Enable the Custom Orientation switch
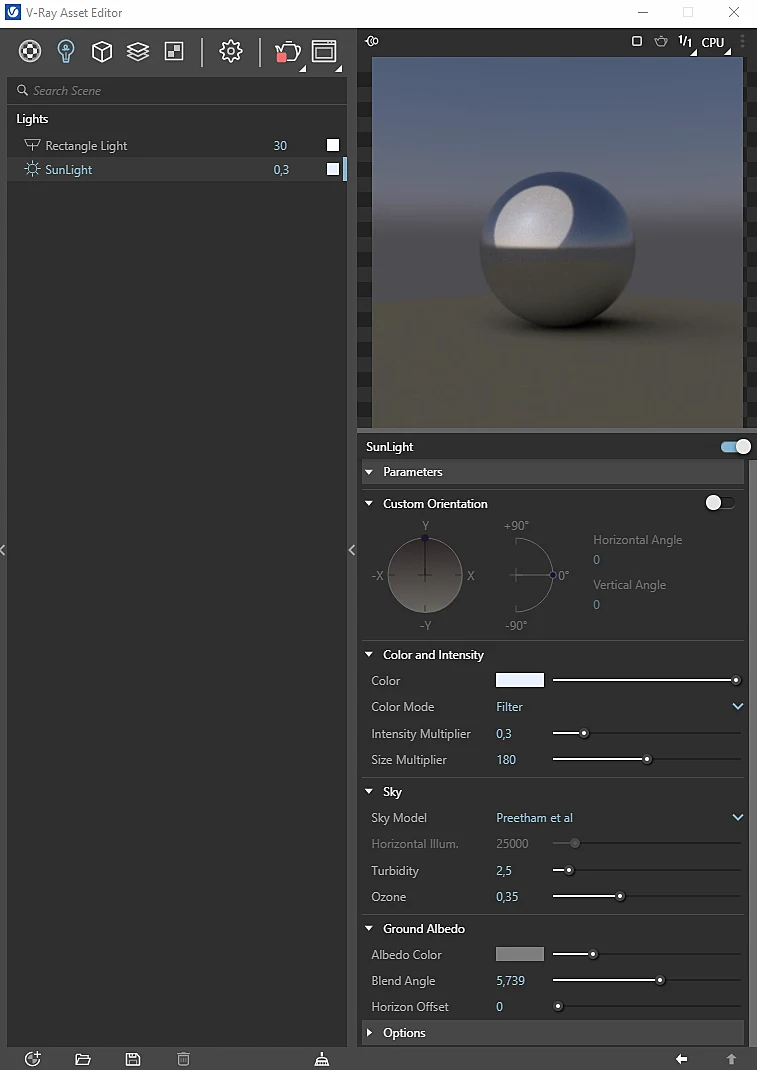Screen dimensions: 757x1070 (720, 504)
